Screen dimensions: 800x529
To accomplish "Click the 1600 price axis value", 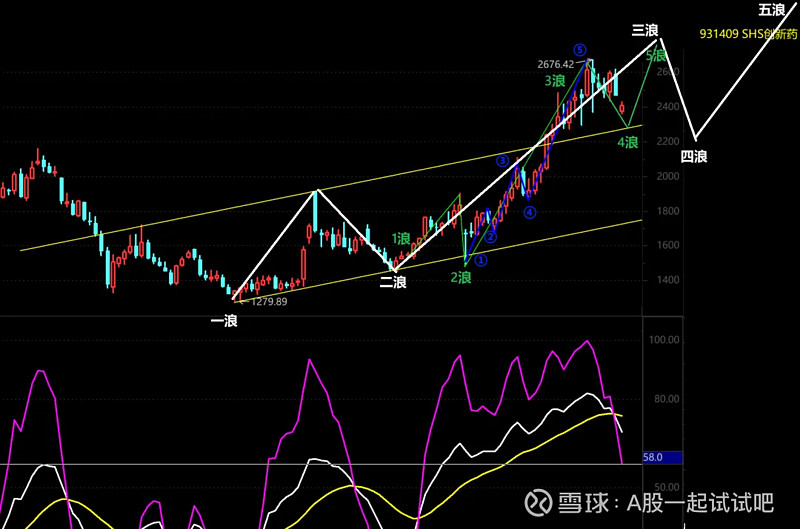I will point(668,245).
